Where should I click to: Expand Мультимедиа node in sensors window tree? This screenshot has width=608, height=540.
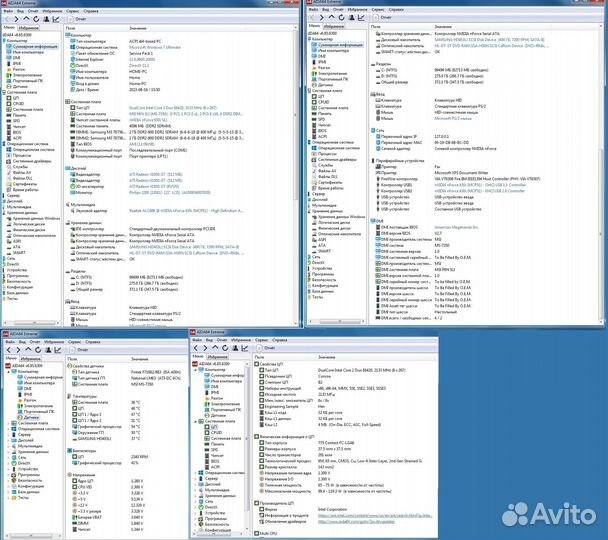pyautogui.click(x=9, y=446)
